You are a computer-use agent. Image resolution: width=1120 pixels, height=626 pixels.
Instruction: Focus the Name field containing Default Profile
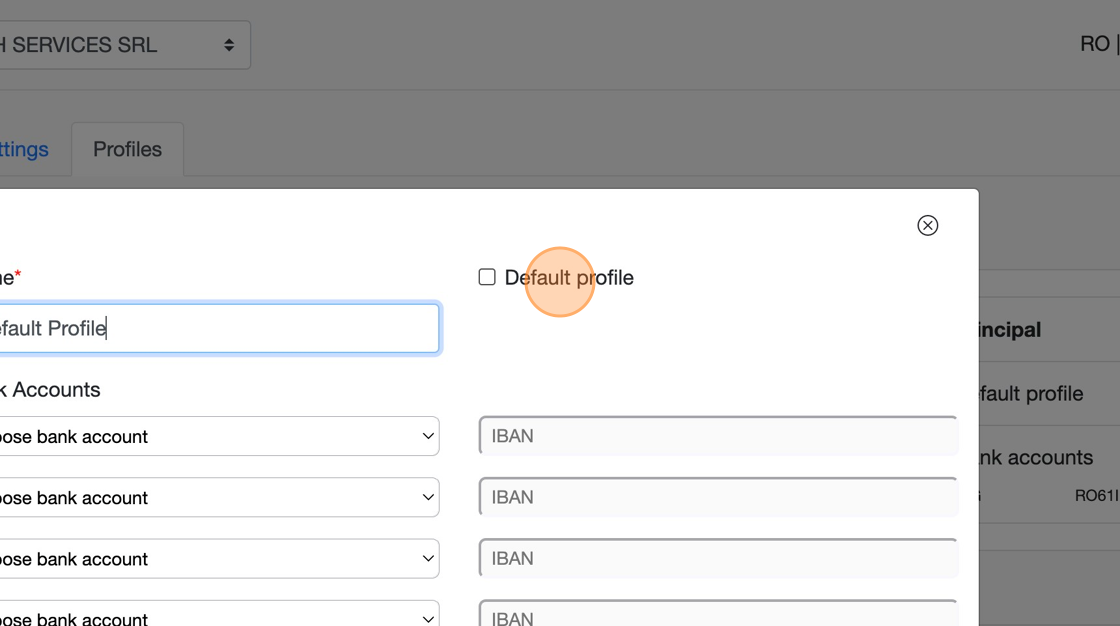[x=215, y=328]
